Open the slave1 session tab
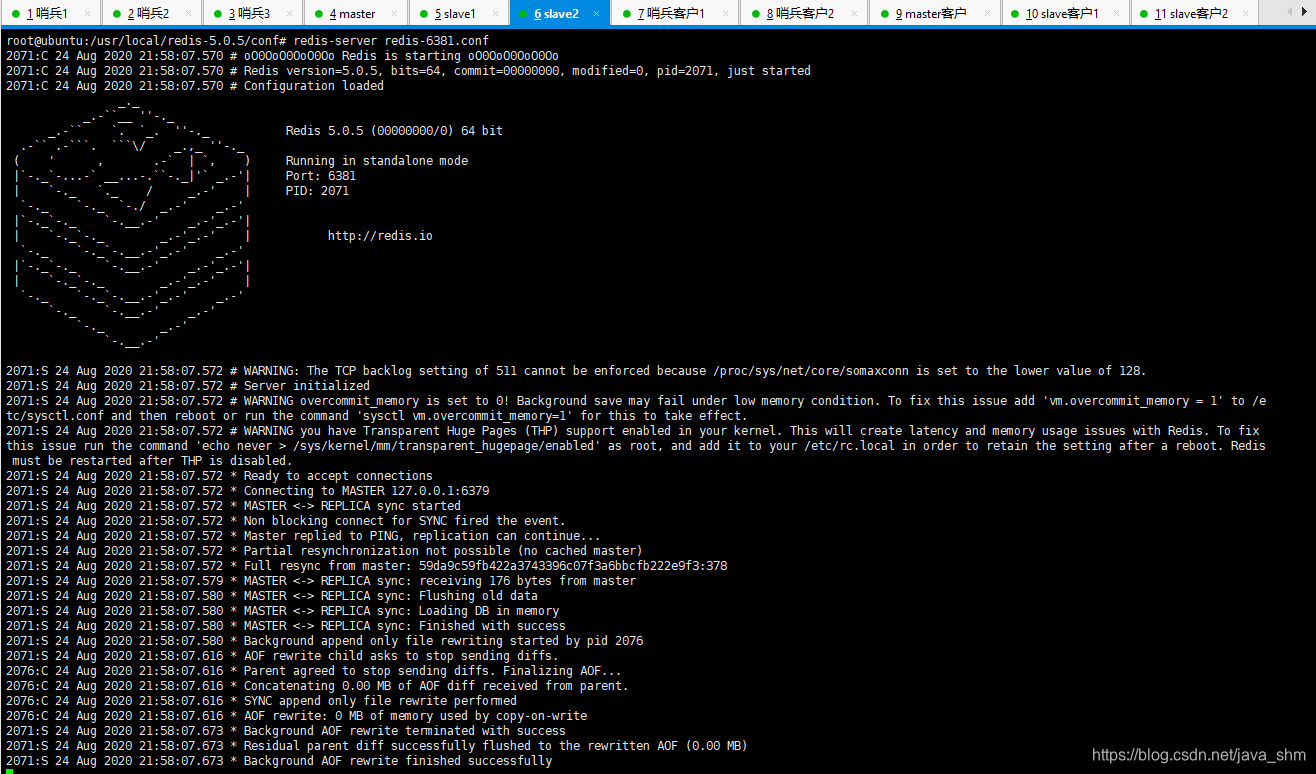Image resolution: width=1316 pixels, height=774 pixels. (458, 14)
